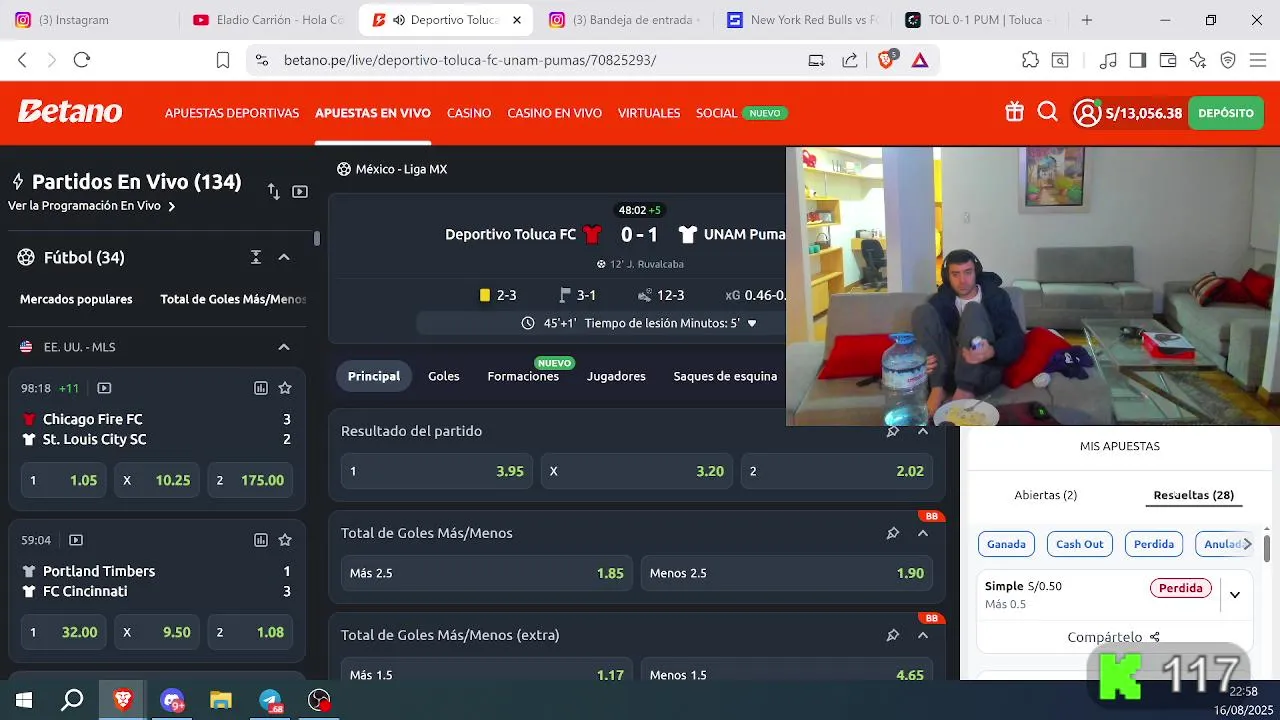The height and width of the screenshot is (720, 1280).
Task: Open Brave Shields lion icon
Action: tap(886, 60)
